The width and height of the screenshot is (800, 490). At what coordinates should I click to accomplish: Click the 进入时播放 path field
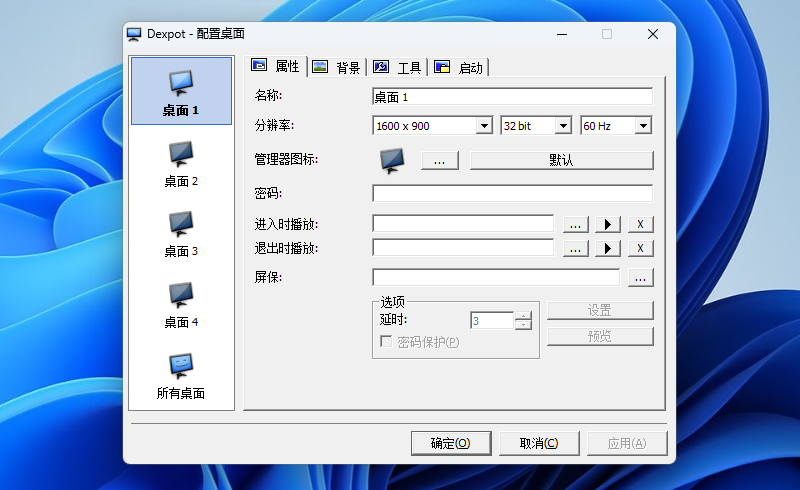(463, 224)
